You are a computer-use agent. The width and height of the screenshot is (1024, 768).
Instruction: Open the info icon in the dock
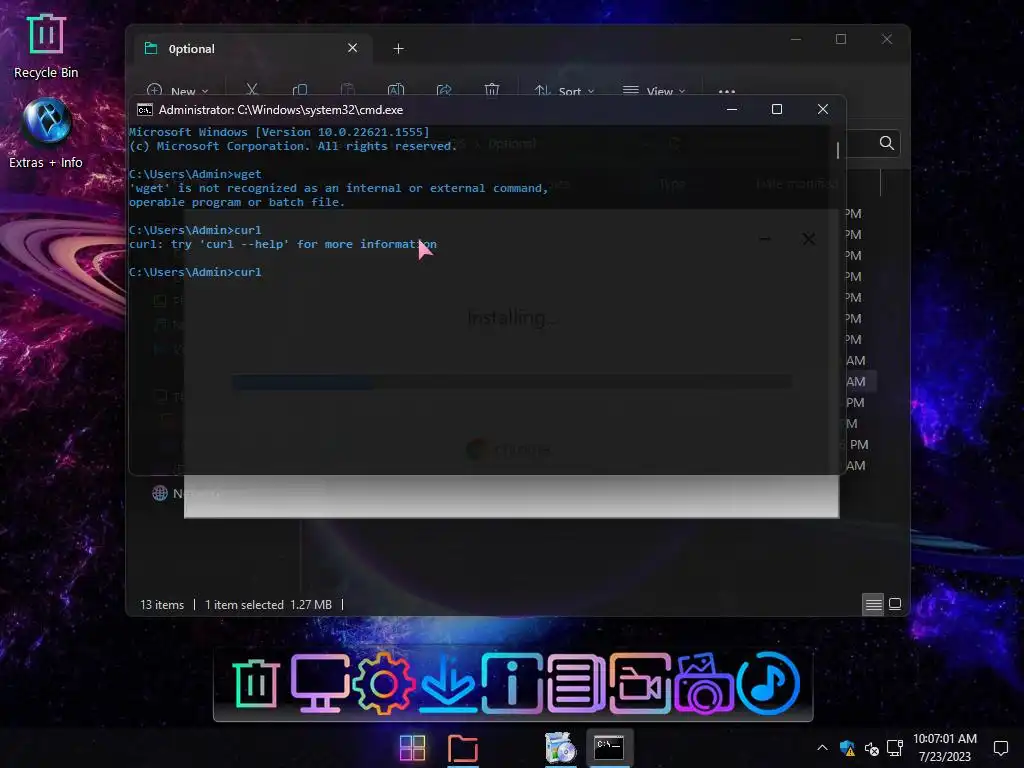pyautogui.click(x=511, y=683)
